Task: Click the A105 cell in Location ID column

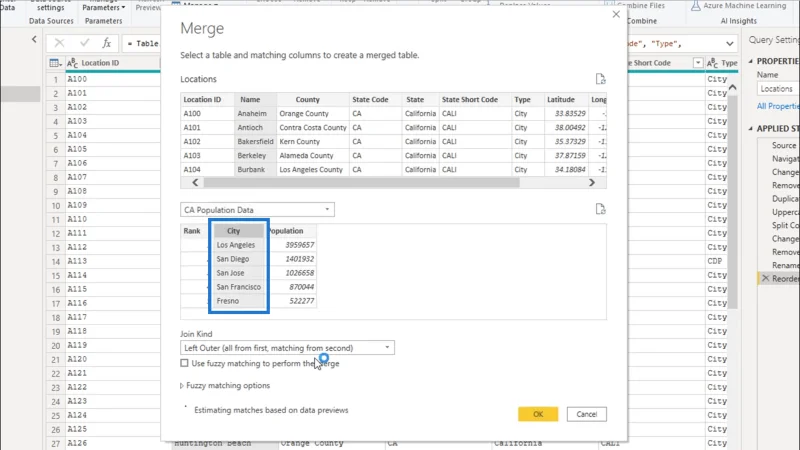Action: coord(113,149)
